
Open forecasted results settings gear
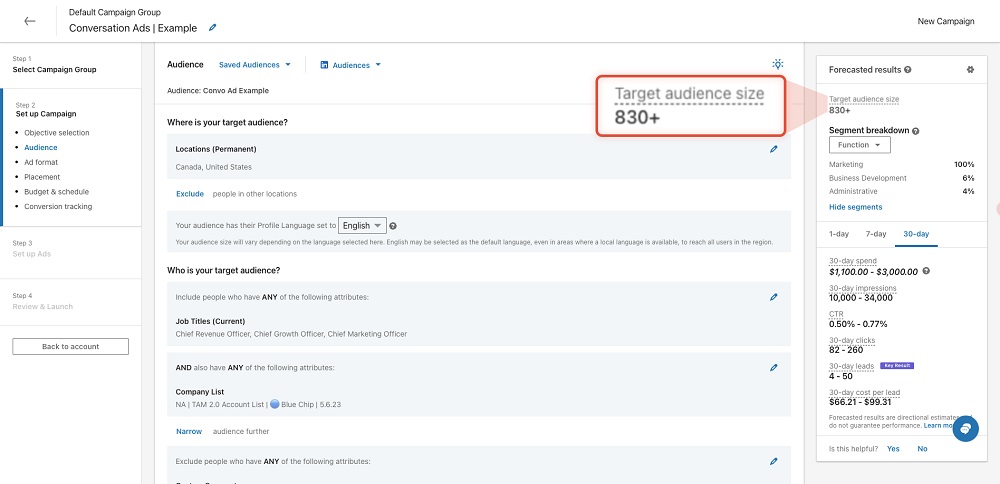point(970,70)
